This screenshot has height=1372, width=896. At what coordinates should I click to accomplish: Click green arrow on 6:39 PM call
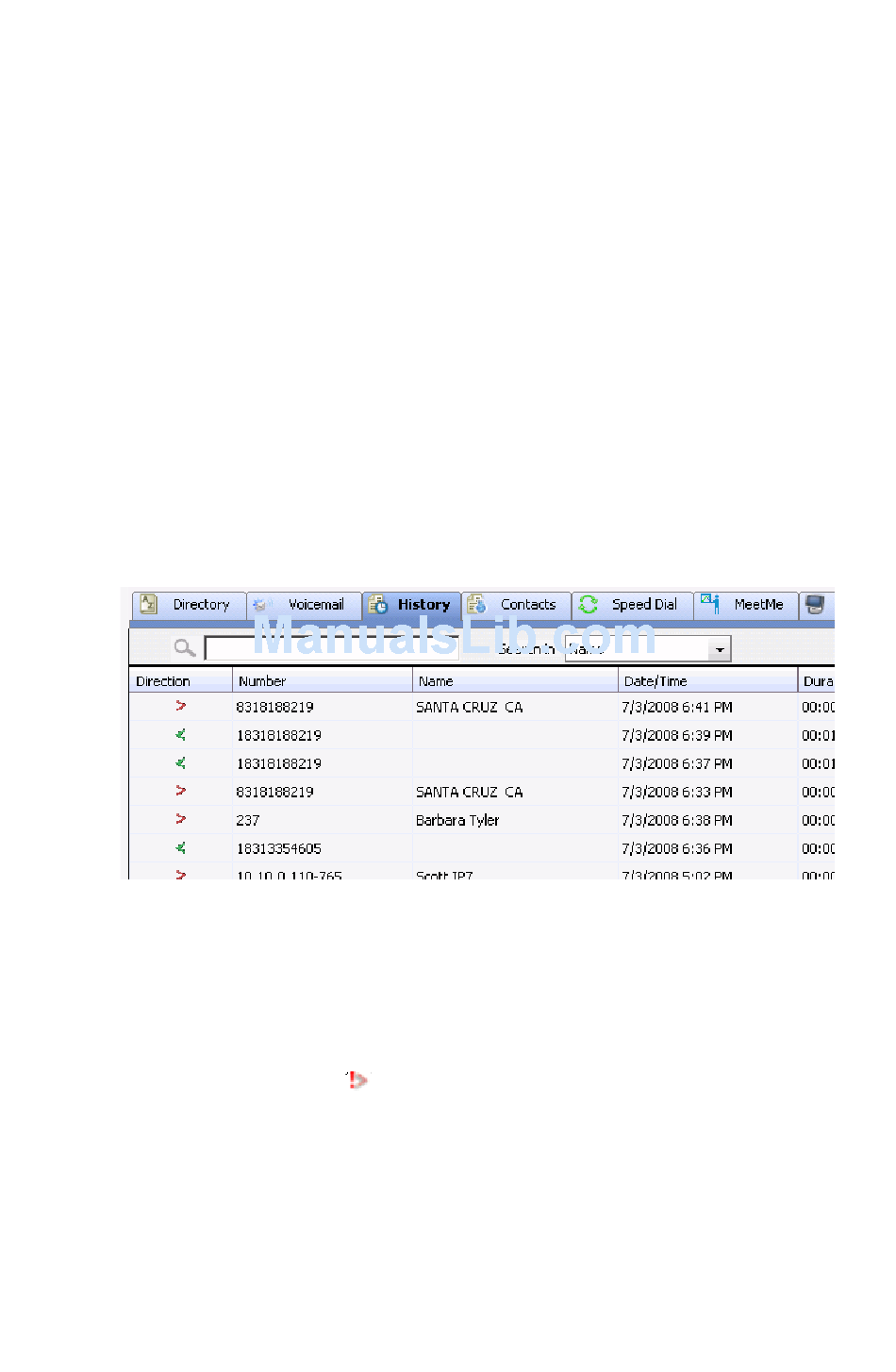click(x=180, y=734)
